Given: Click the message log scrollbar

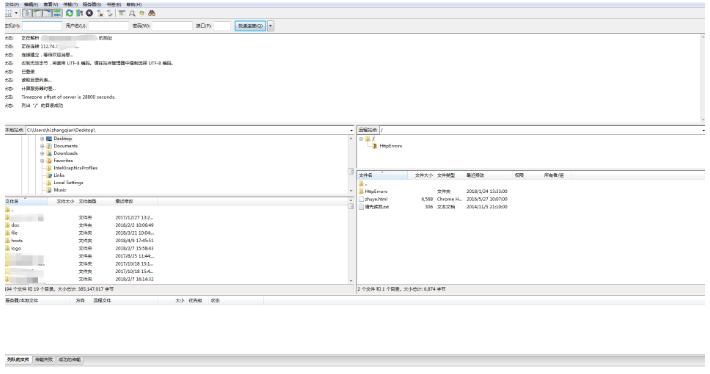Looking at the screenshot, I should [703, 78].
